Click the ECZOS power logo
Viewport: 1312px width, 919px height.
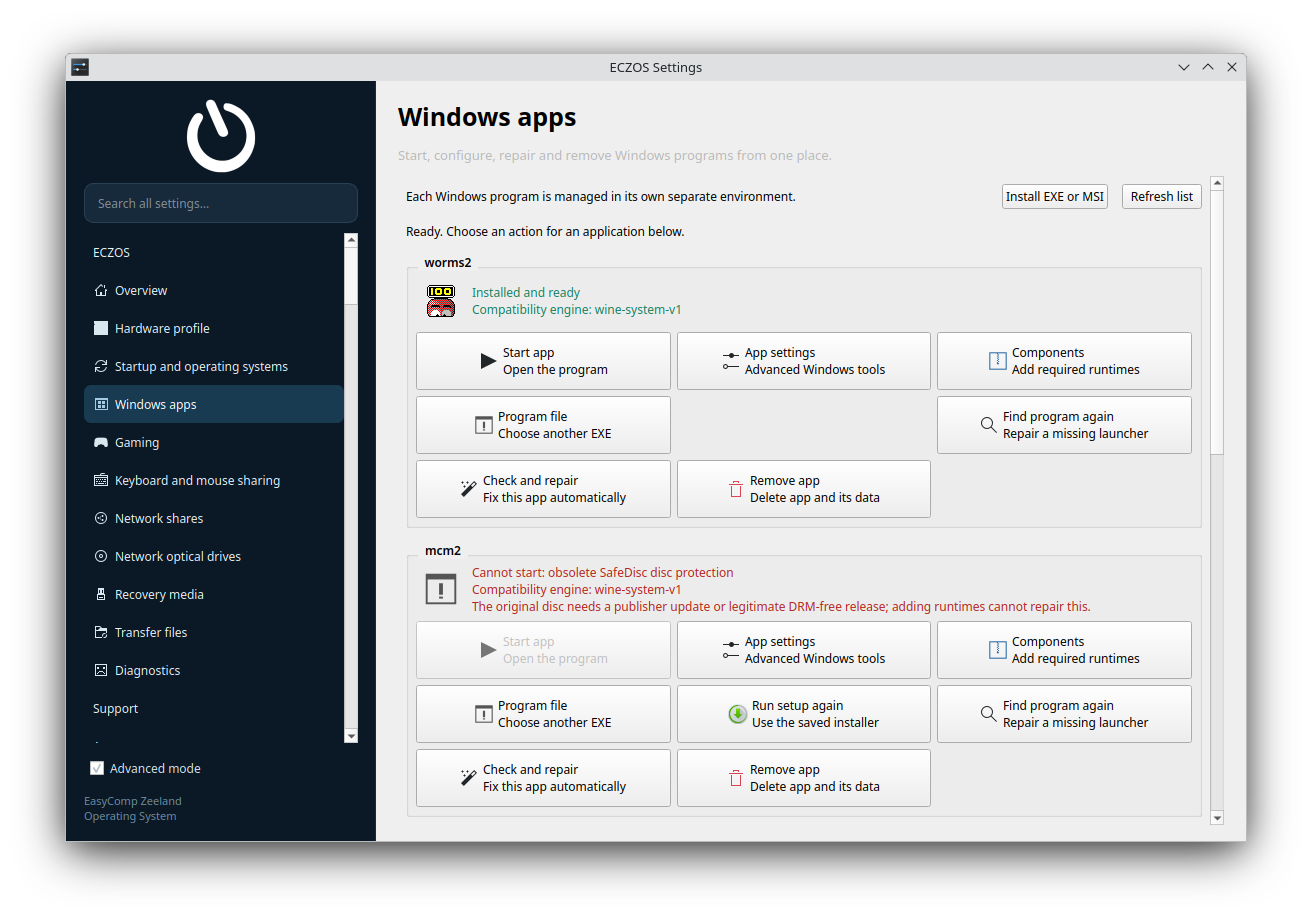[221, 134]
